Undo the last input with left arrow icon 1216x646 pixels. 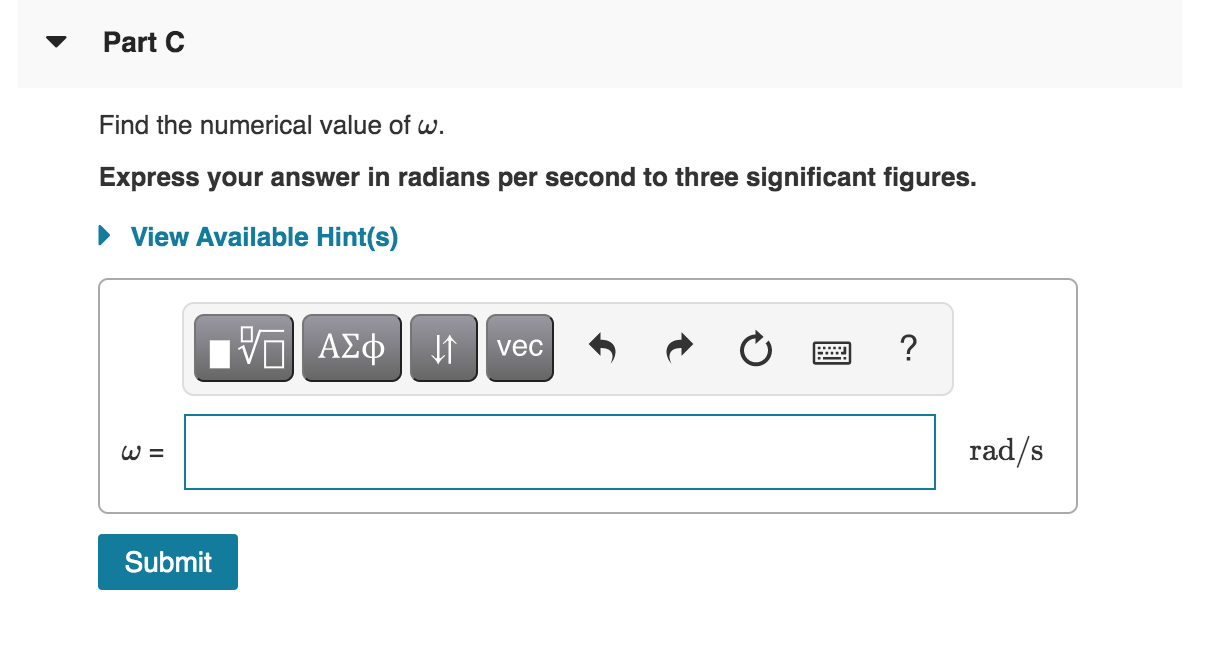604,347
